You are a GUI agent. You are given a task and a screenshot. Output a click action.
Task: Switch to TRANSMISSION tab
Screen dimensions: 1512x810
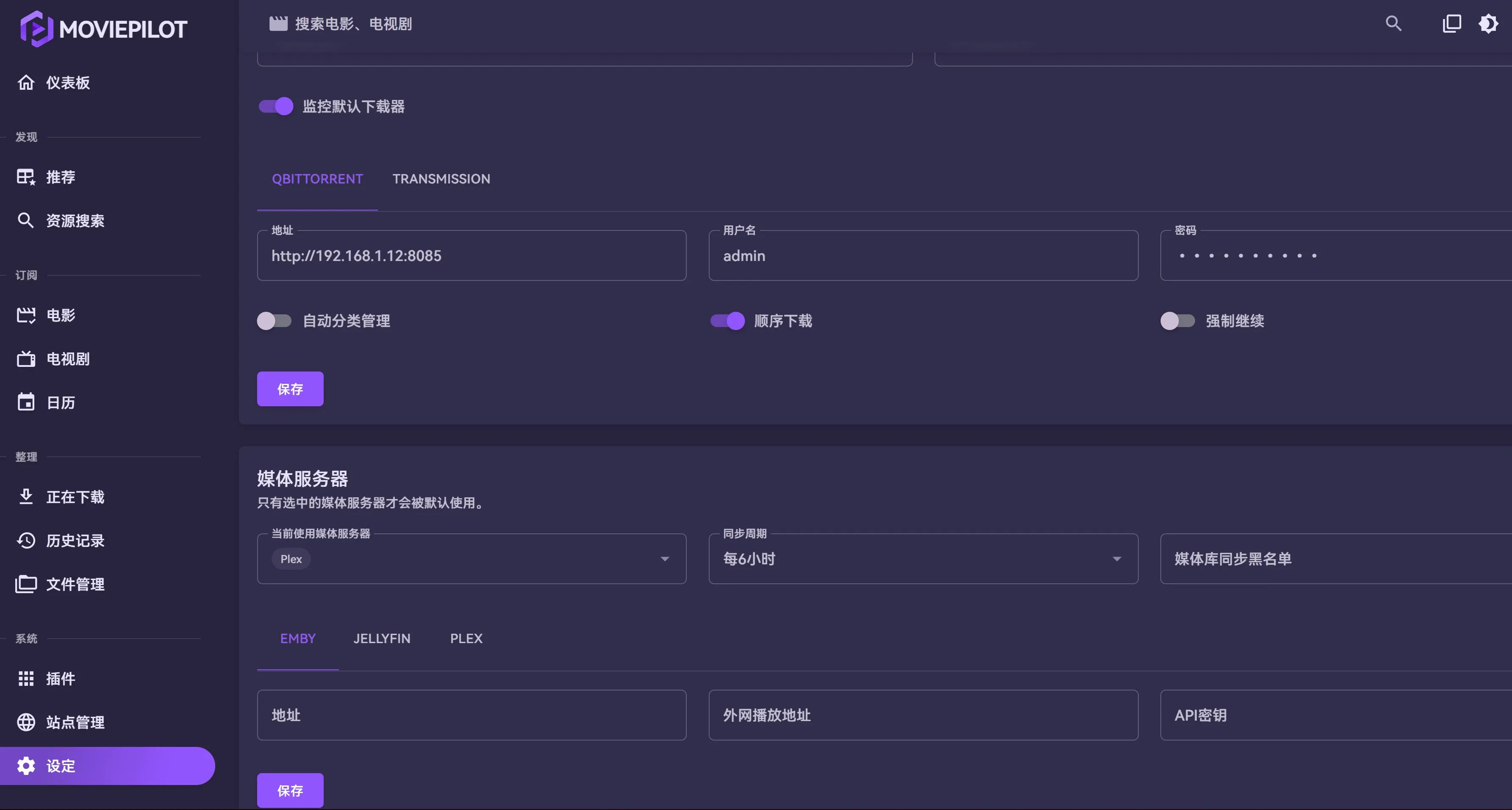point(441,179)
